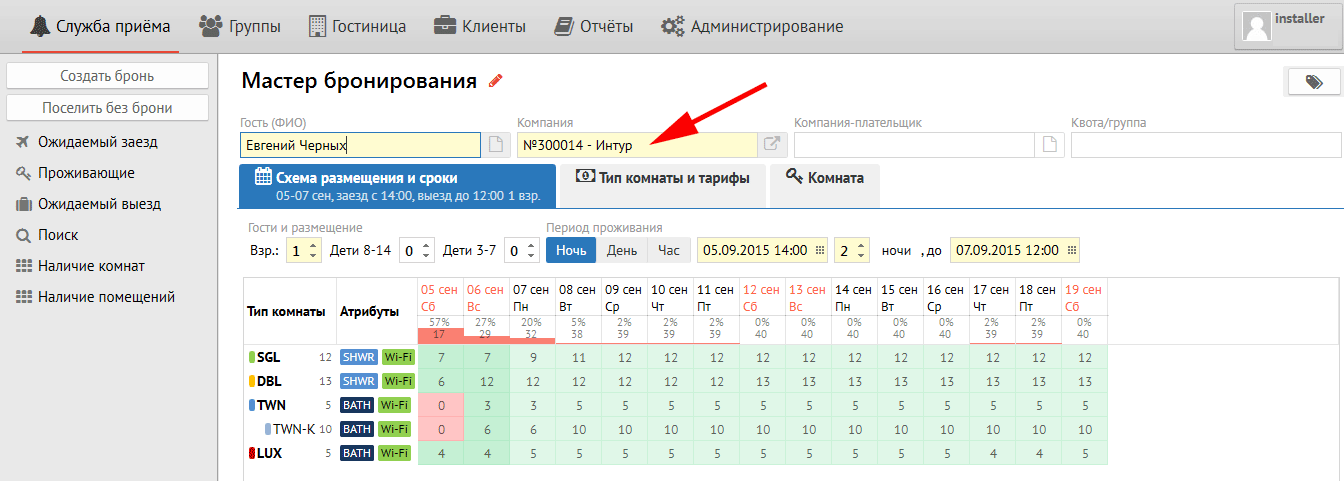Click the Дети 8-14 stepper
Image resolution: width=1344 pixels, height=481 pixels.
(417, 250)
